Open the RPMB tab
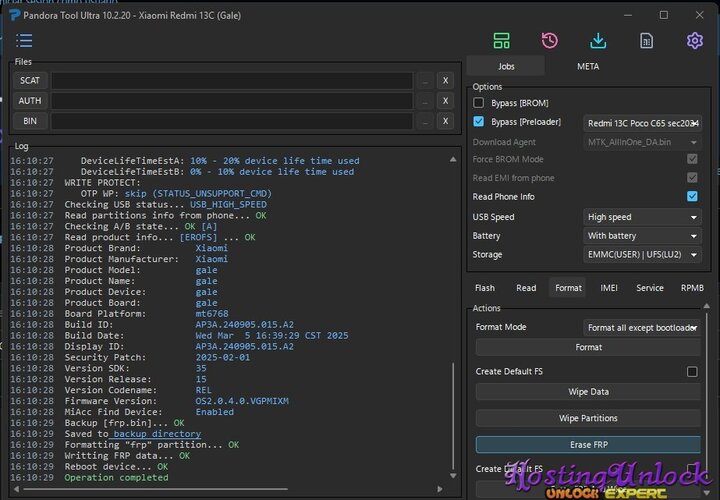Screen dimensions: 720x500 coord(692,288)
